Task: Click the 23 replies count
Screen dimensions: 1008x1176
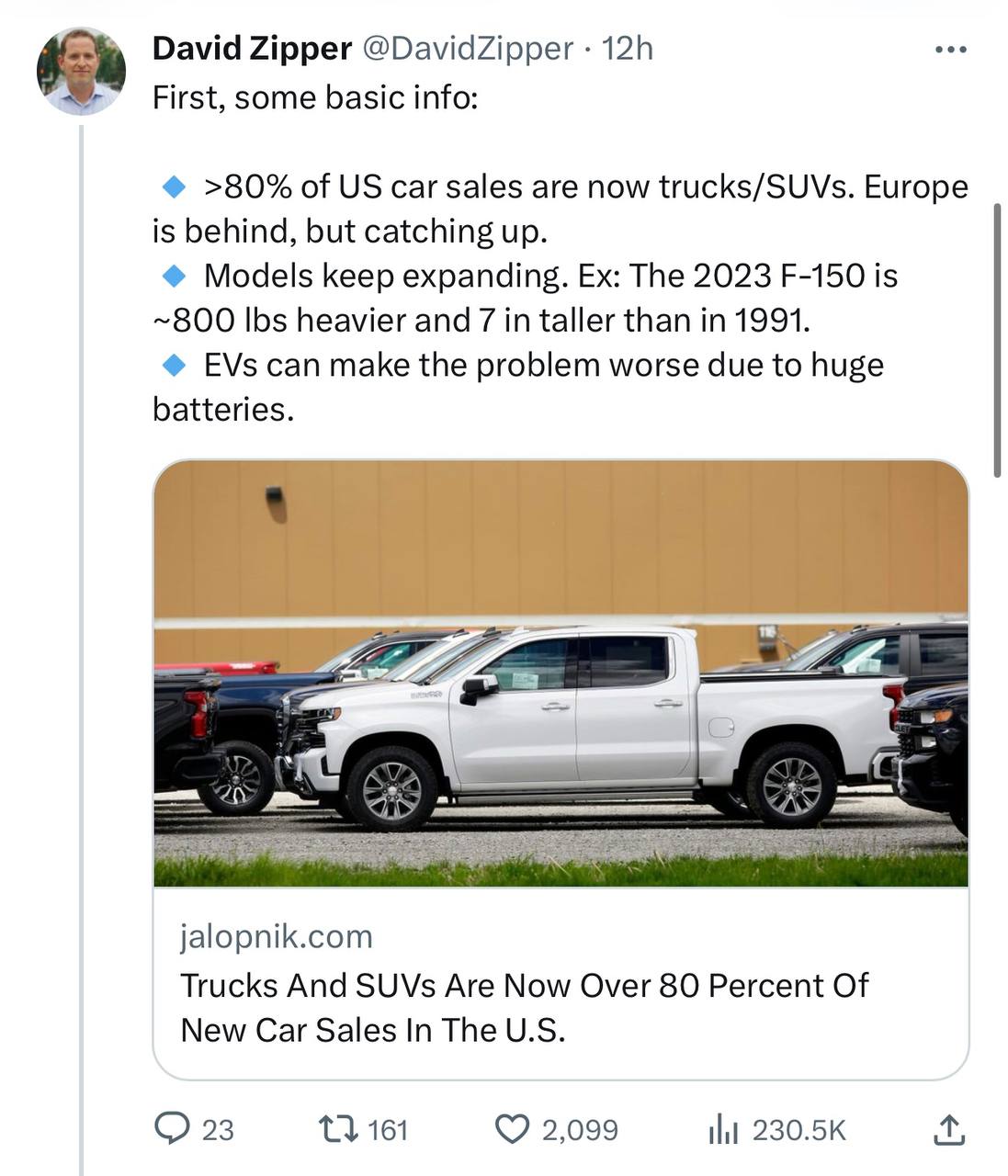Action: click(x=218, y=1129)
